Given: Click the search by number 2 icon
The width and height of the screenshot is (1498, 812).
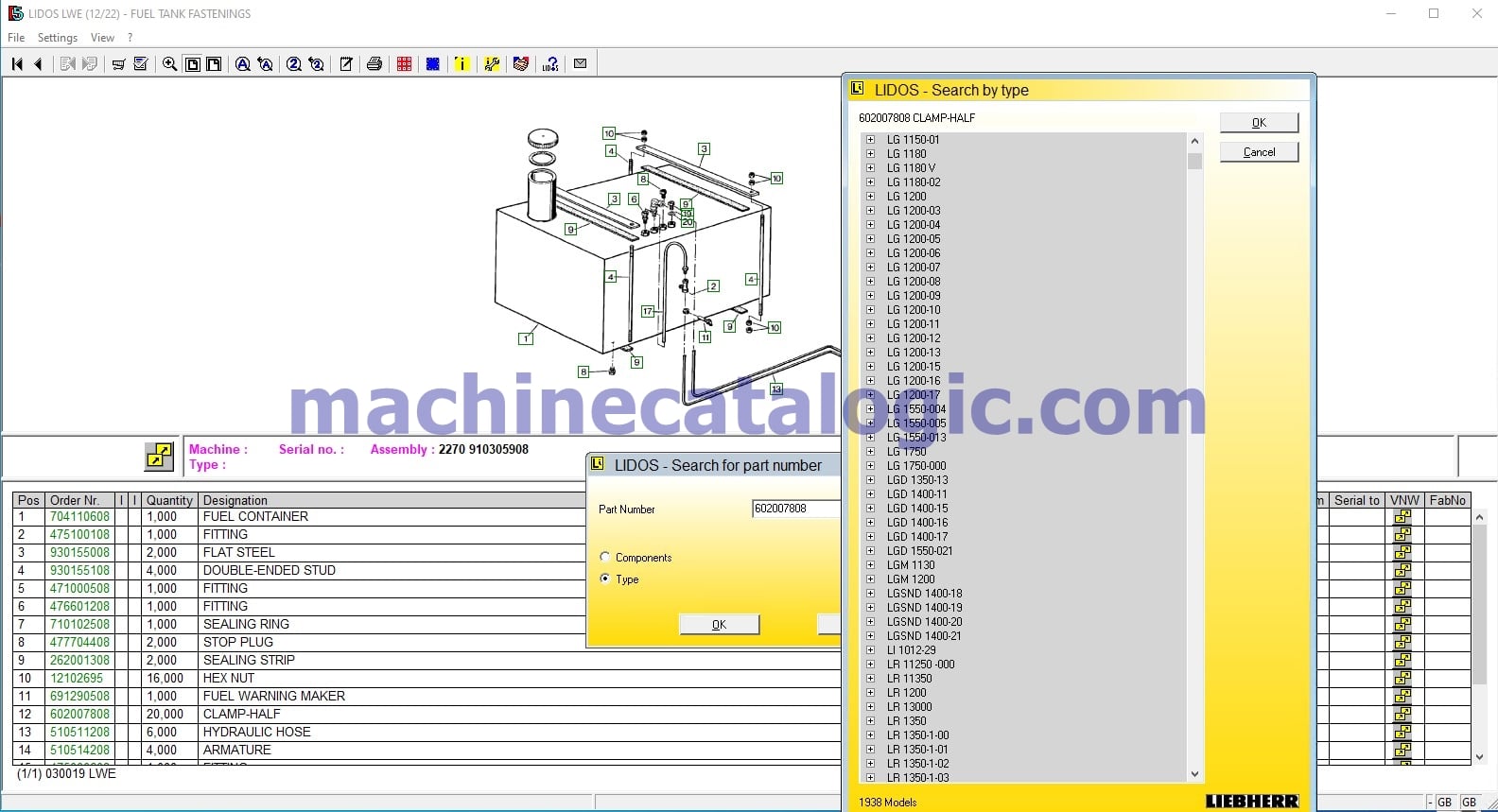Looking at the screenshot, I should (294, 64).
